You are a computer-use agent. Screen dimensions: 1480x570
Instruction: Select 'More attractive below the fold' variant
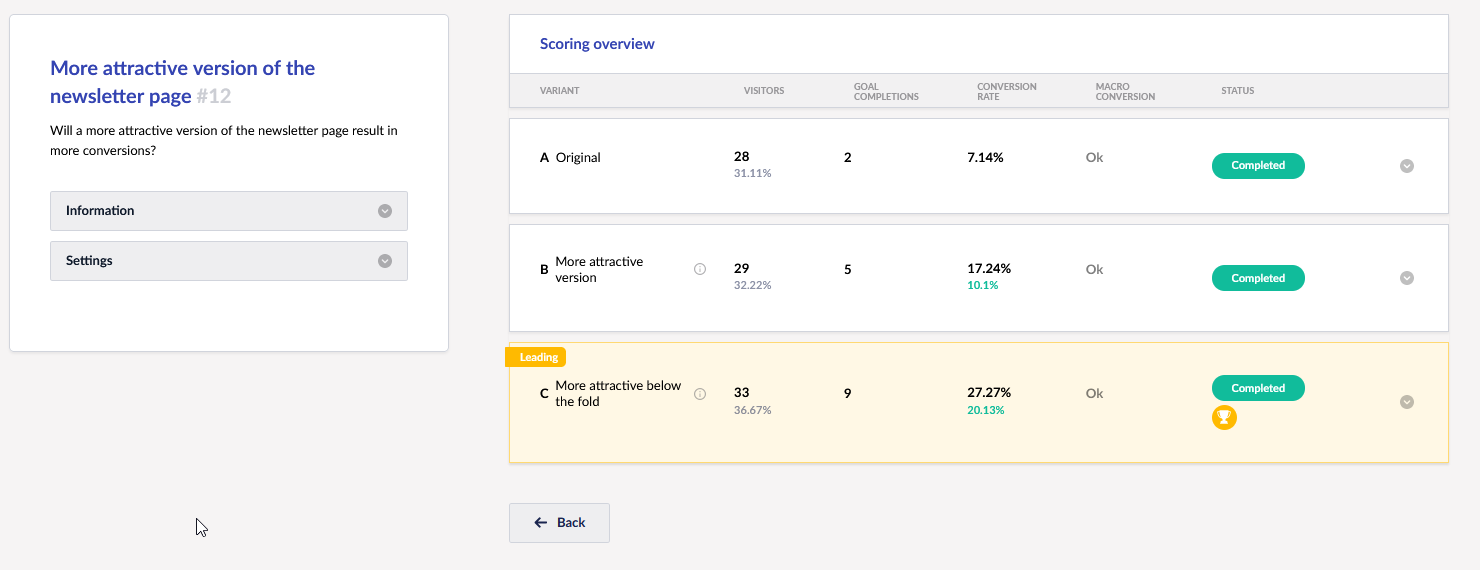point(617,393)
